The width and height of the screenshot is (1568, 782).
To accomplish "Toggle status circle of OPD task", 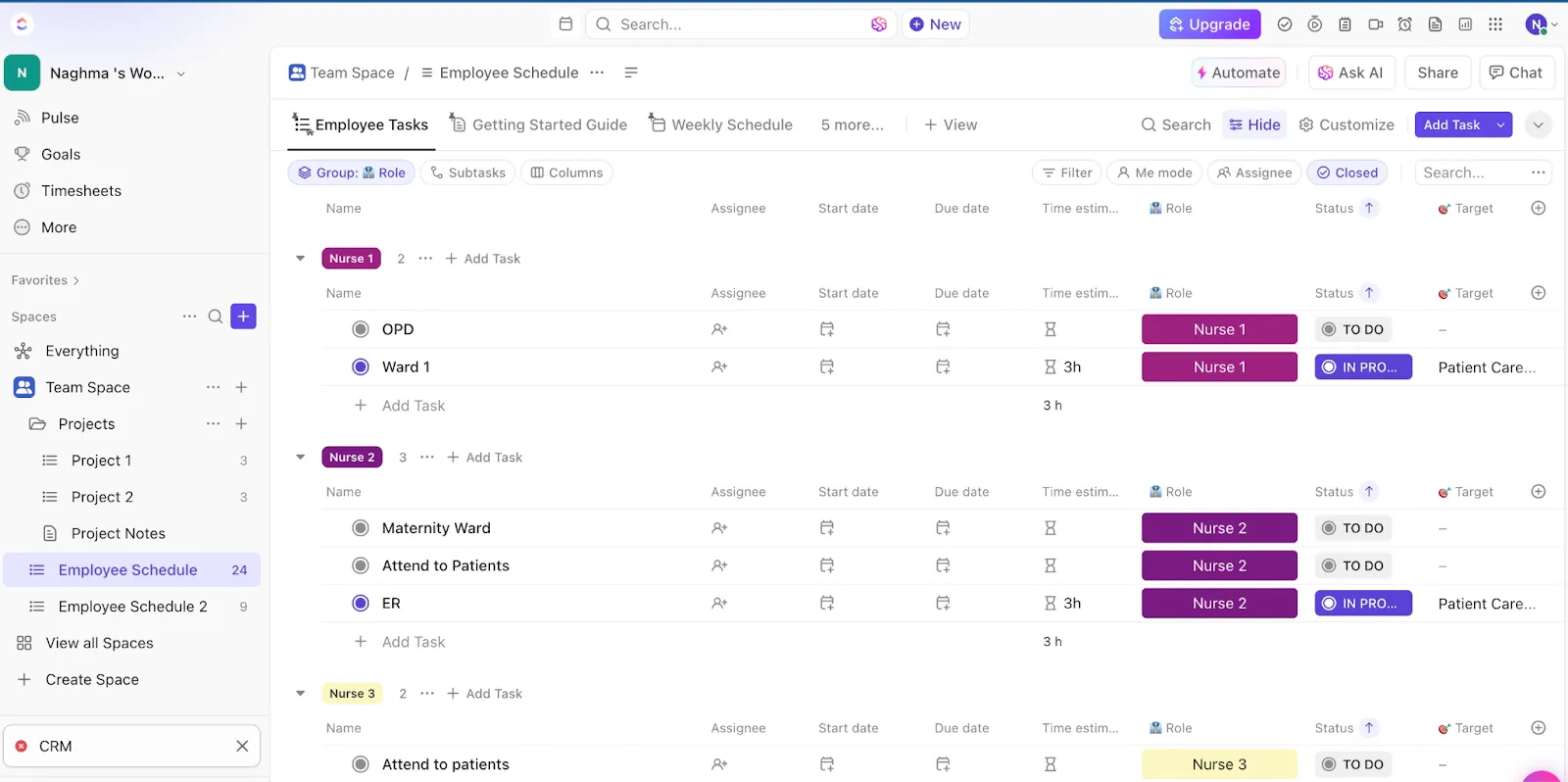I will [361, 329].
